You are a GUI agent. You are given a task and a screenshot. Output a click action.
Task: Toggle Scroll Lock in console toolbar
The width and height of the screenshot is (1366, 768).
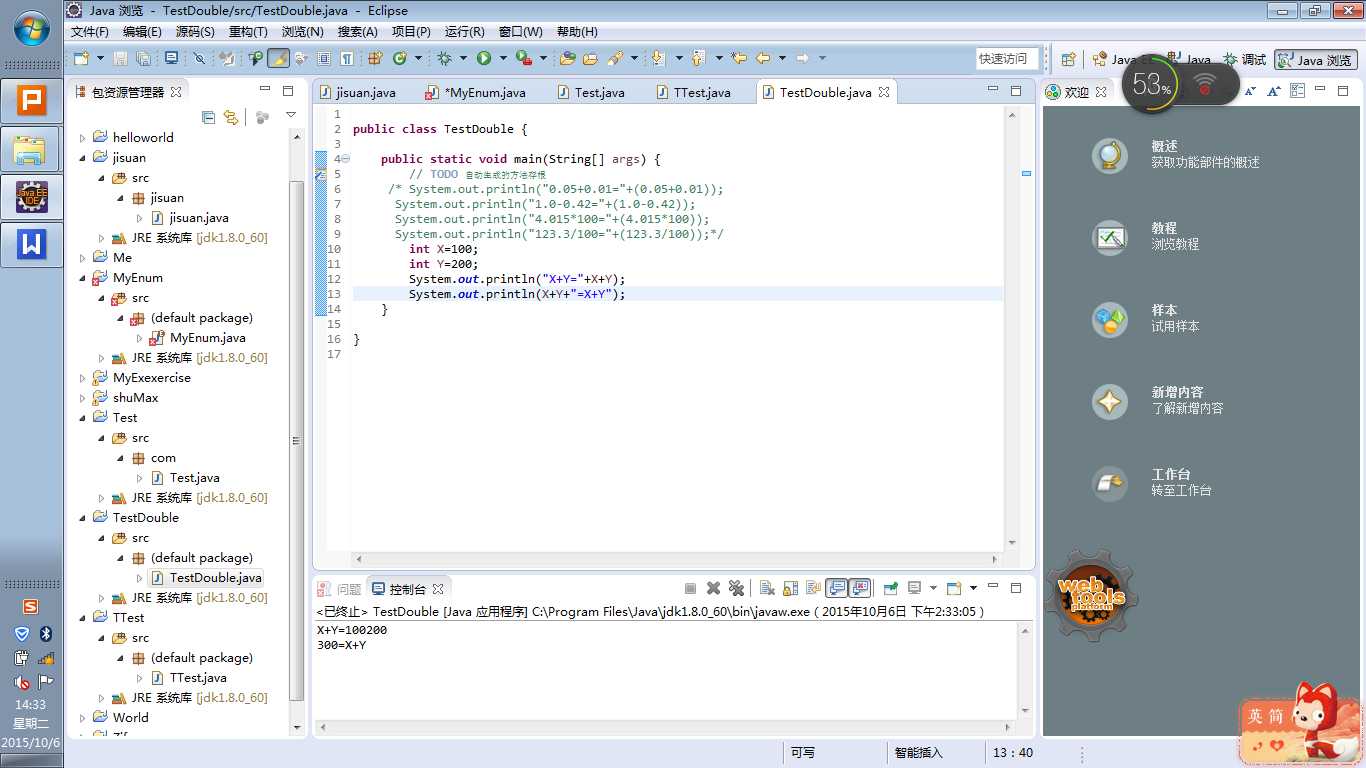pyautogui.click(x=790, y=588)
